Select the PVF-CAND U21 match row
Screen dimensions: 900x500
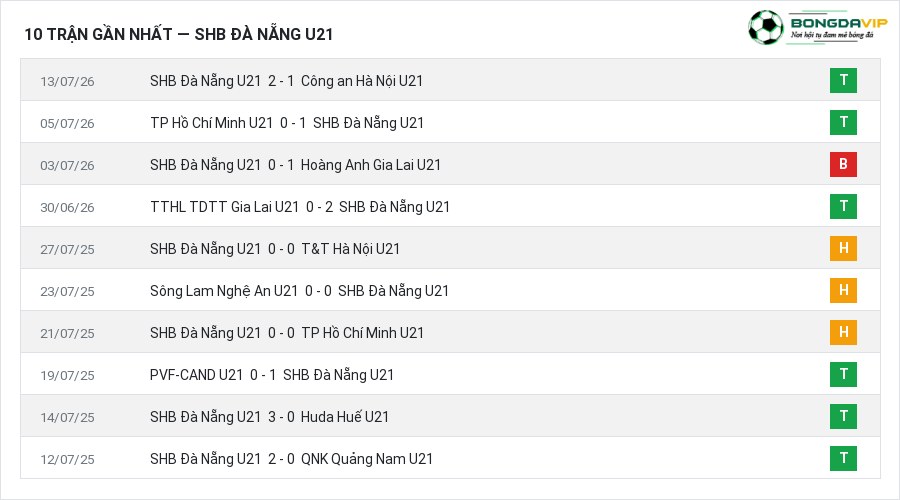point(451,374)
